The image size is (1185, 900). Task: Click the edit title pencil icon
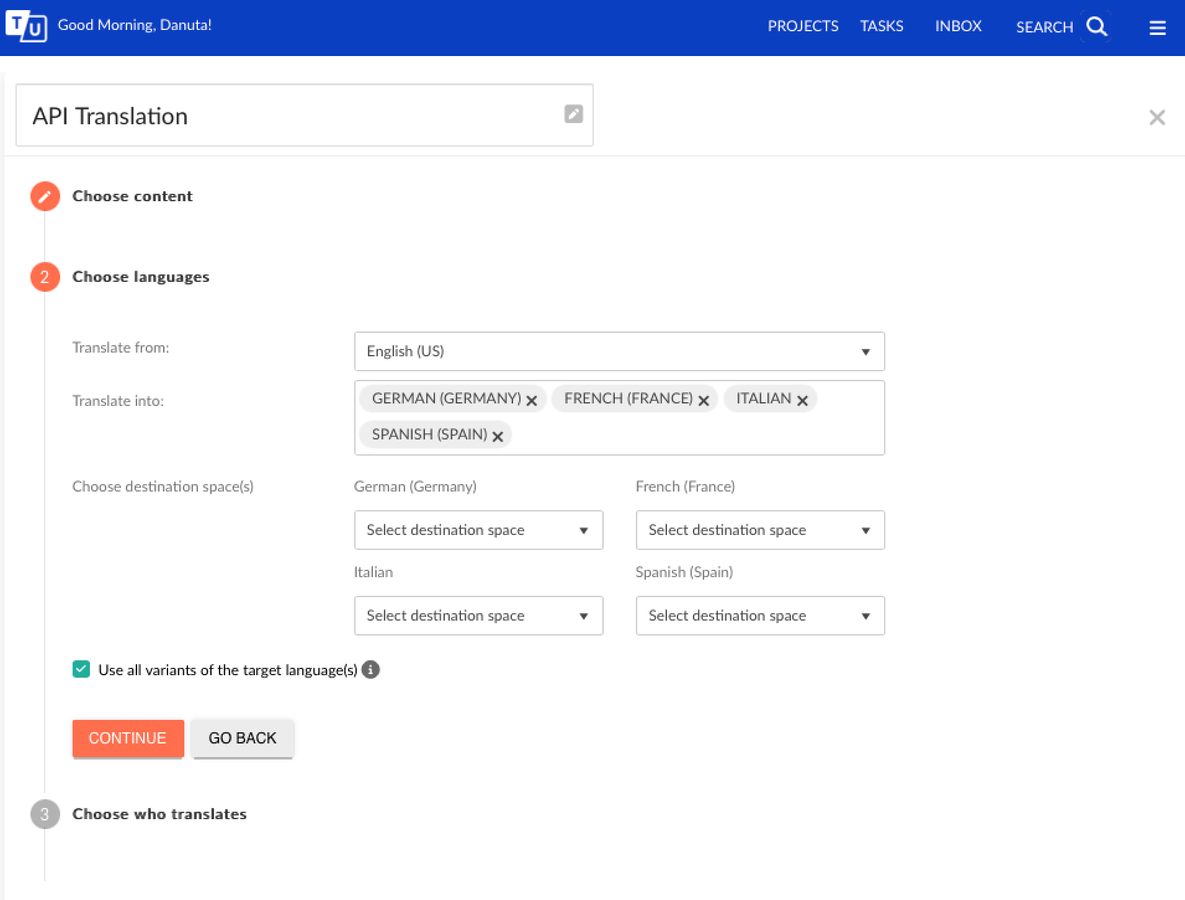pyautogui.click(x=574, y=114)
